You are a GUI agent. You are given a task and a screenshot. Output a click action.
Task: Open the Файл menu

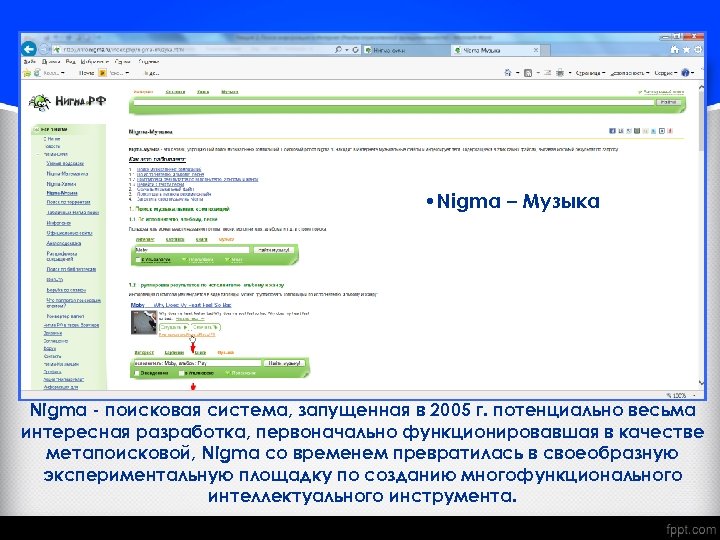tap(29, 62)
